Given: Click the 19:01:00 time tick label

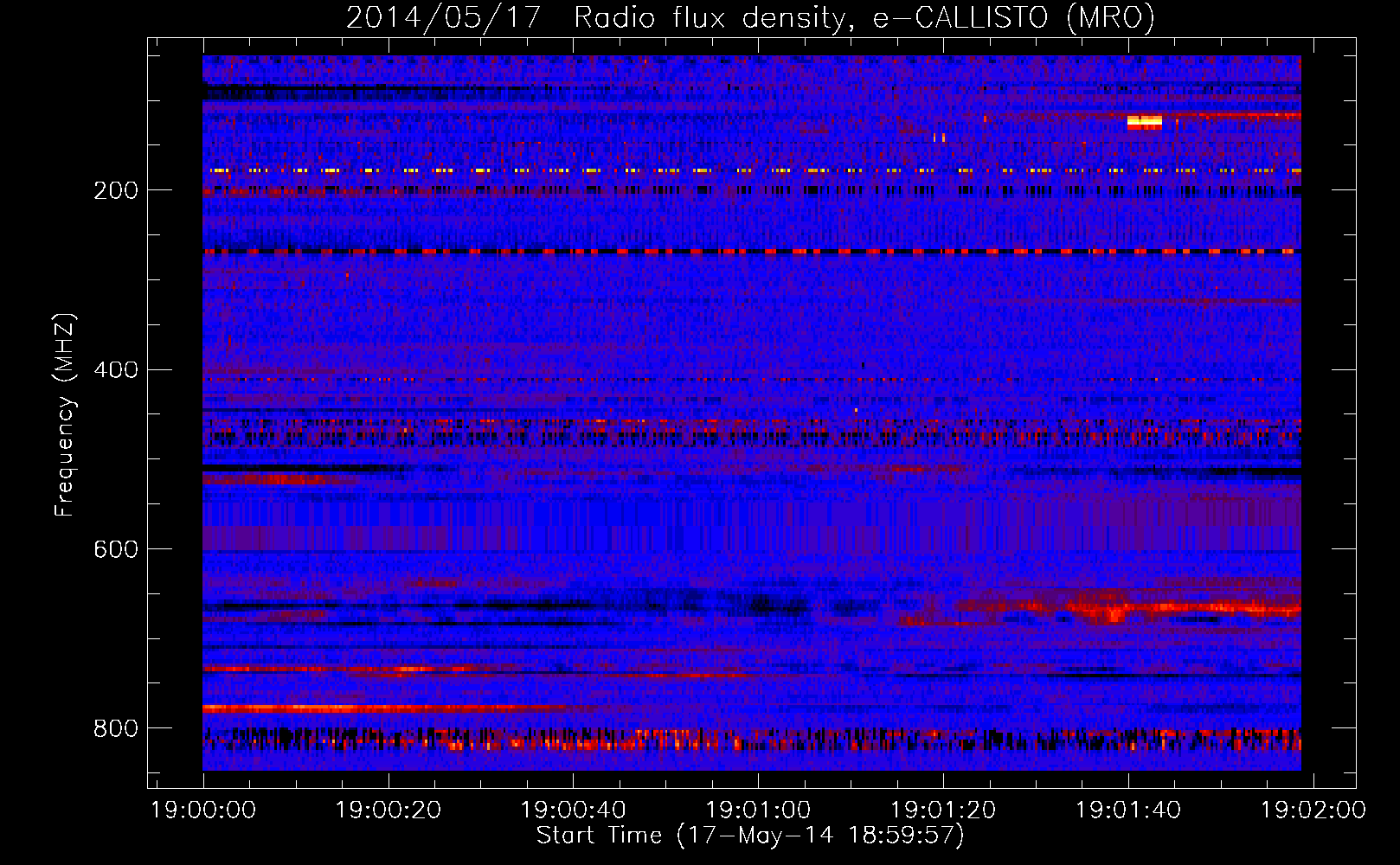Looking at the screenshot, I should [758, 811].
